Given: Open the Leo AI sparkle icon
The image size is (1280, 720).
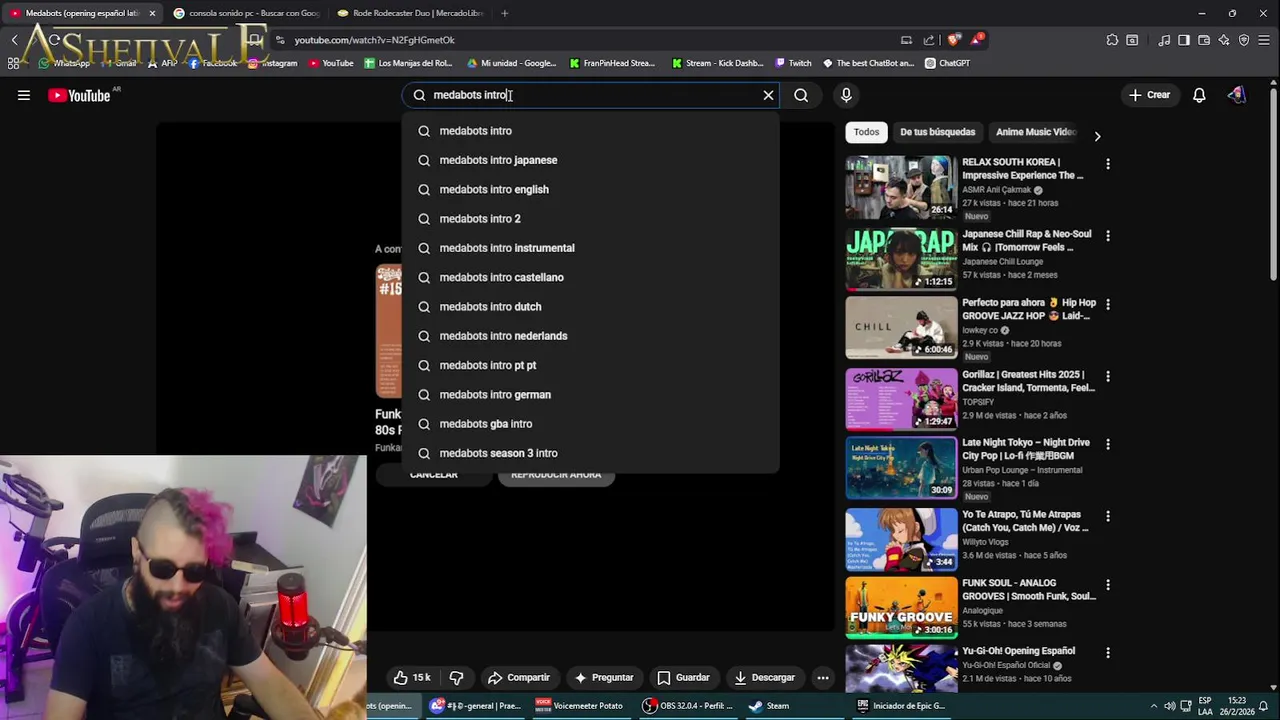Looking at the screenshot, I should click(x=1224, y=40).
